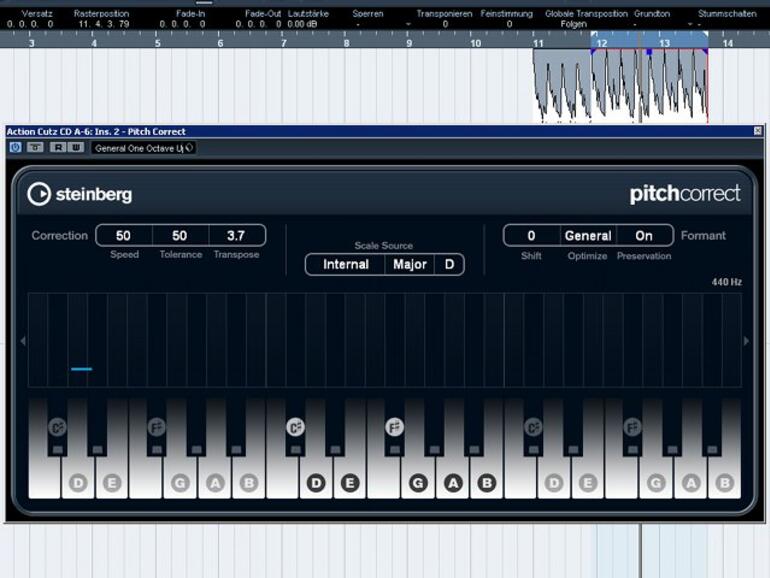
Task: Open the Internal scale source dropdown
Action: (346, 265)
